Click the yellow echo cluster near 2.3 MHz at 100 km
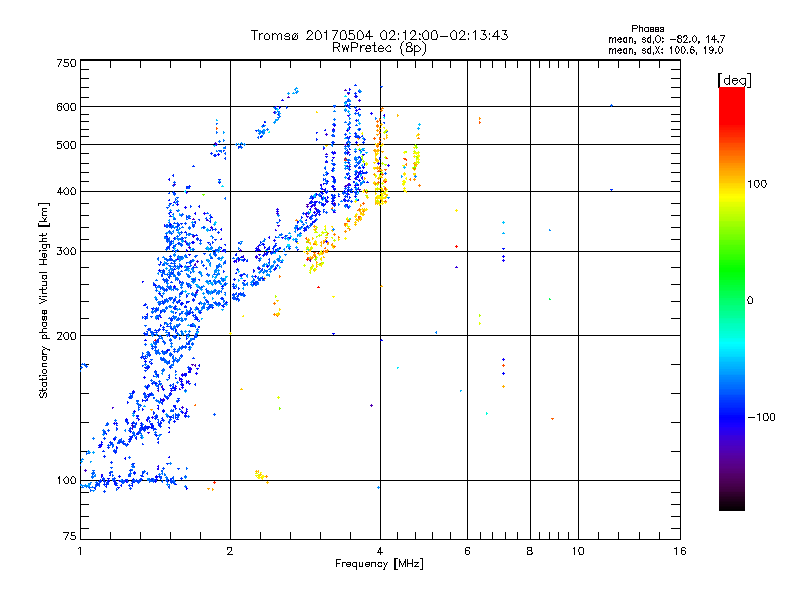 coord(261,476)
